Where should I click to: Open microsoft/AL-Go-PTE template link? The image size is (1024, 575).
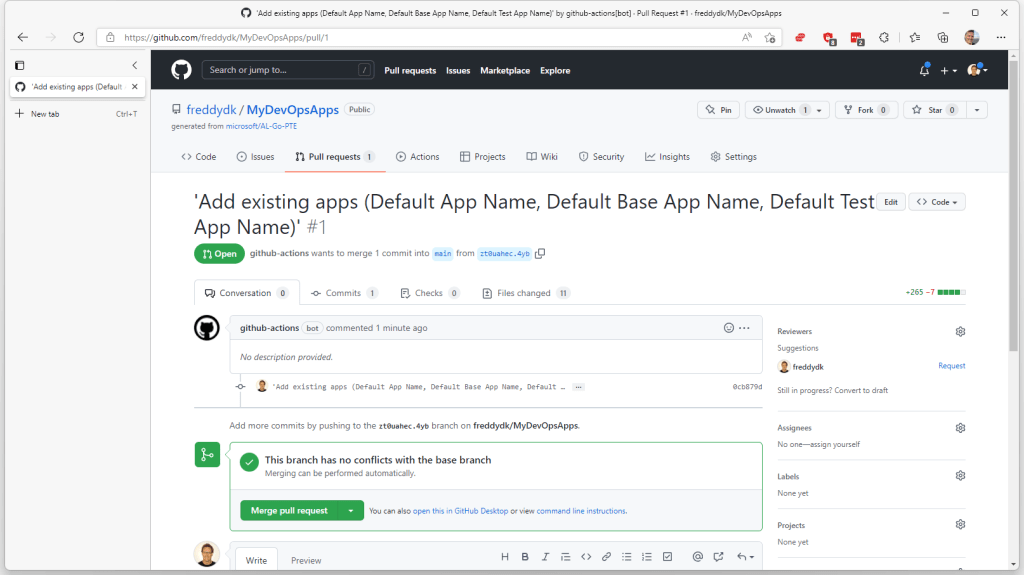(261, 126)
